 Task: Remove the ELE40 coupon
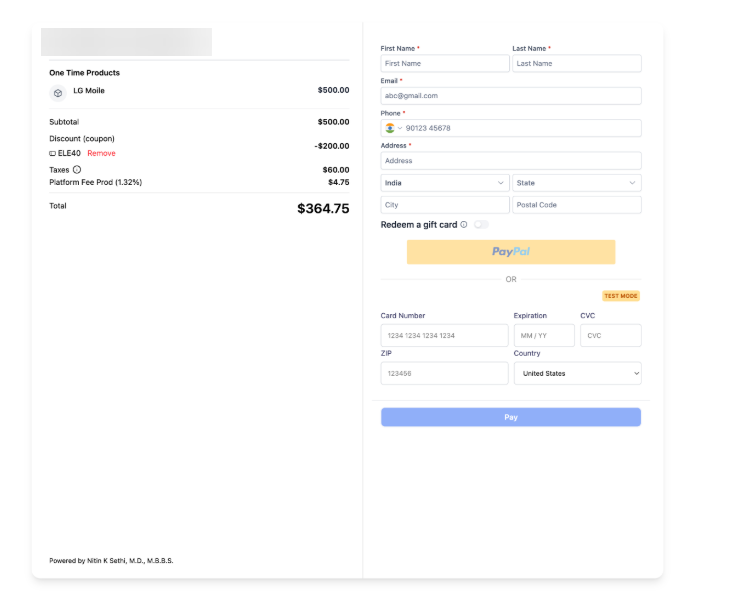point(101,153)
